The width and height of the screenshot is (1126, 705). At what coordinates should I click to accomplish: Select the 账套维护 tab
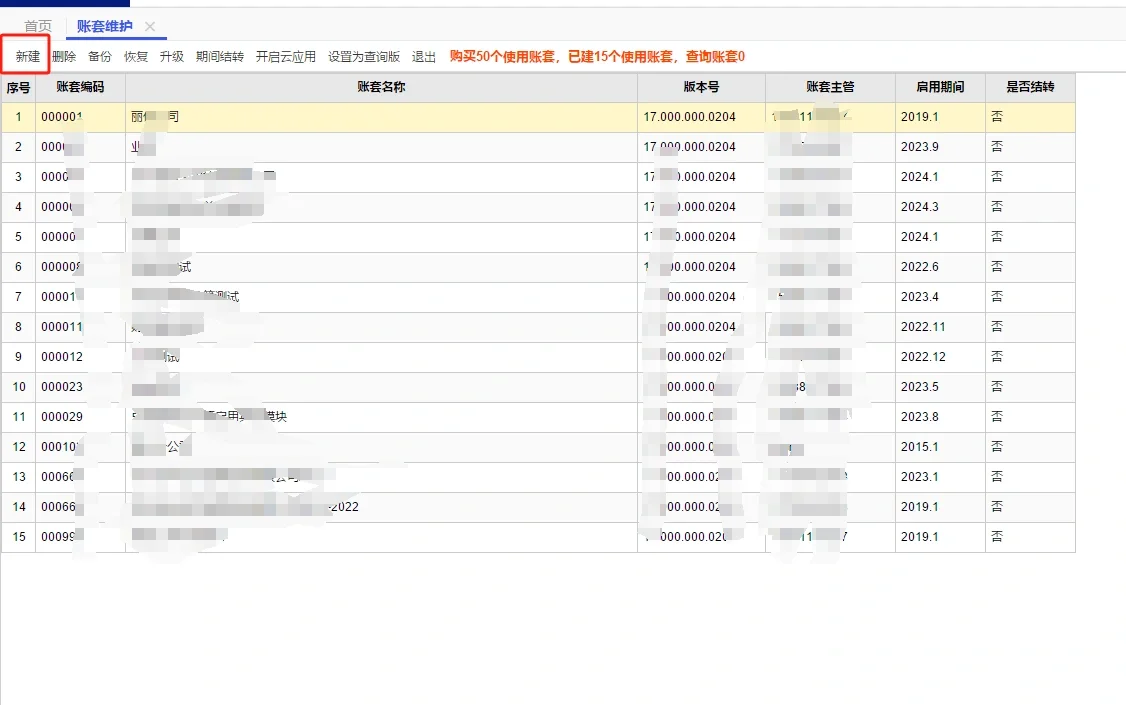point(105,26)
